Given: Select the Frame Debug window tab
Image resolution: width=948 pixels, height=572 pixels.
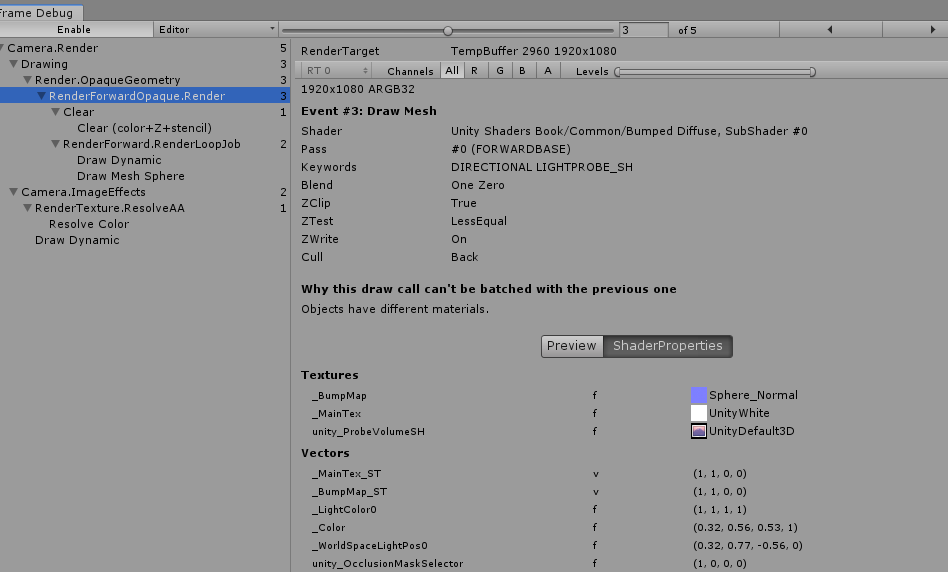Looking at the screenshot, I should 40,13.
